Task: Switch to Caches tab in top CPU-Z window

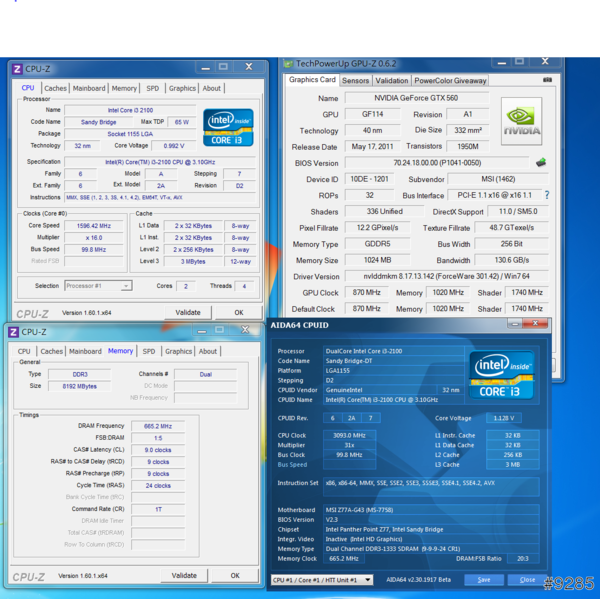Action: click(x=56, y=88)
